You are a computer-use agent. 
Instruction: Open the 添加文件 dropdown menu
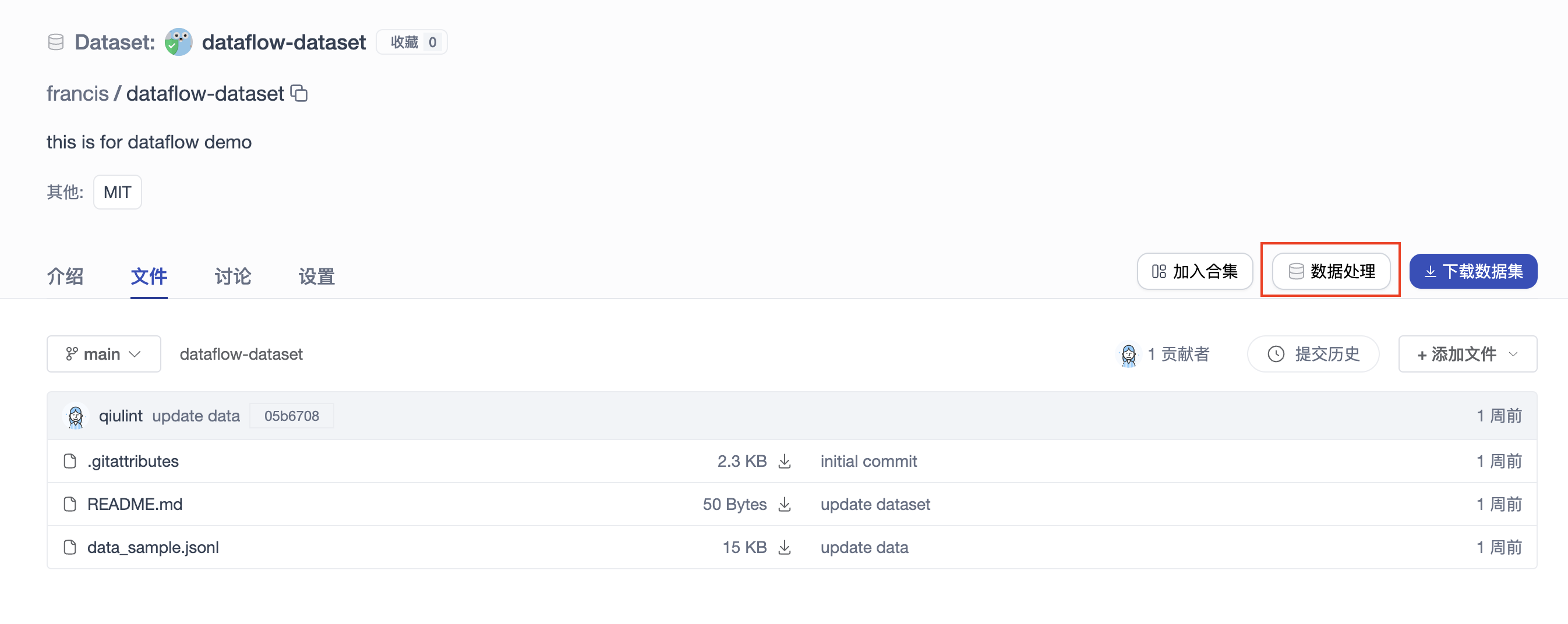coord(1467,354)
